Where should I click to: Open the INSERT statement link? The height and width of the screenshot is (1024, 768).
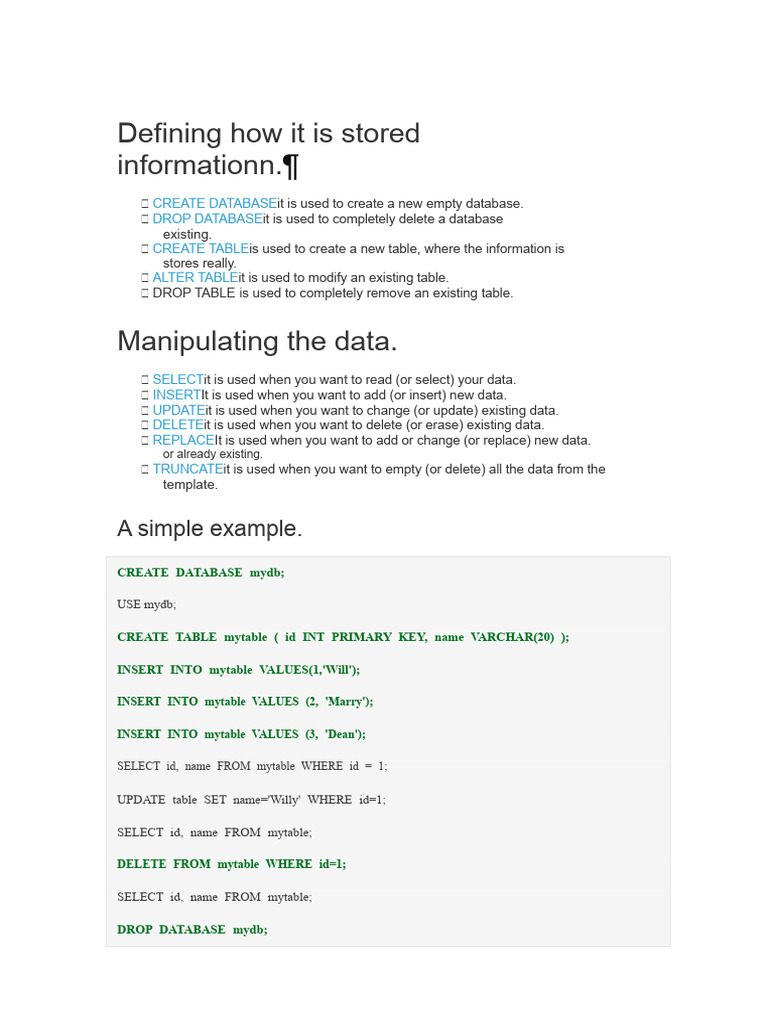click(177, 395)
